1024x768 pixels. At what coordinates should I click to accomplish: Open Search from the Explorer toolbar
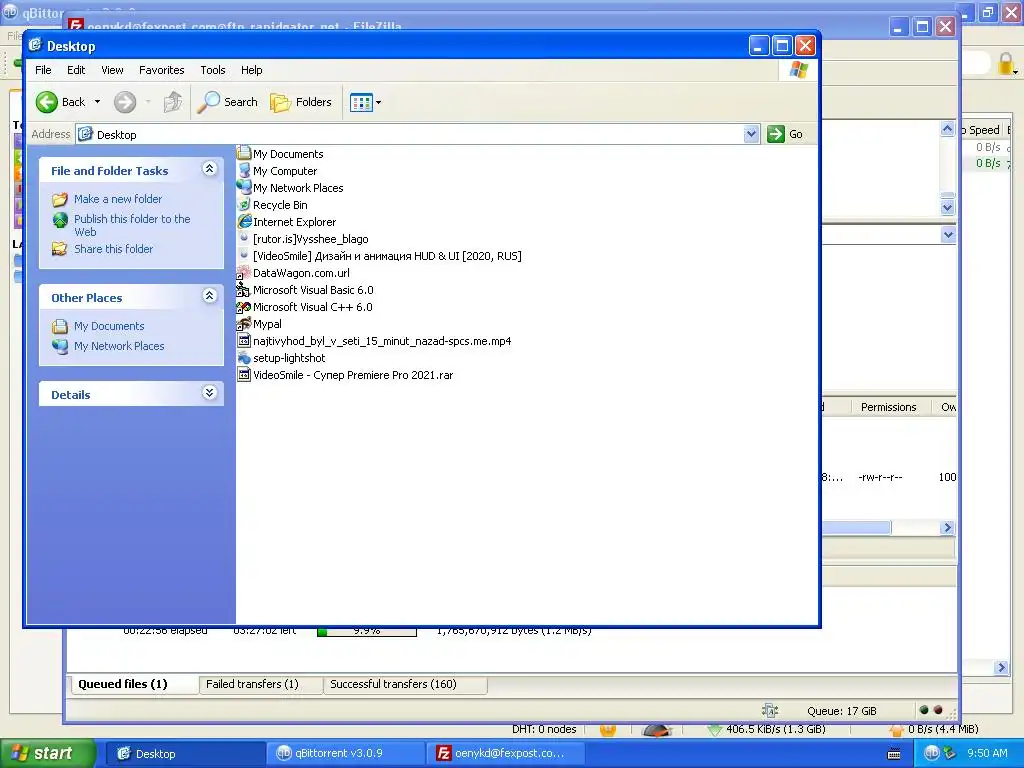tap(228, 102)
